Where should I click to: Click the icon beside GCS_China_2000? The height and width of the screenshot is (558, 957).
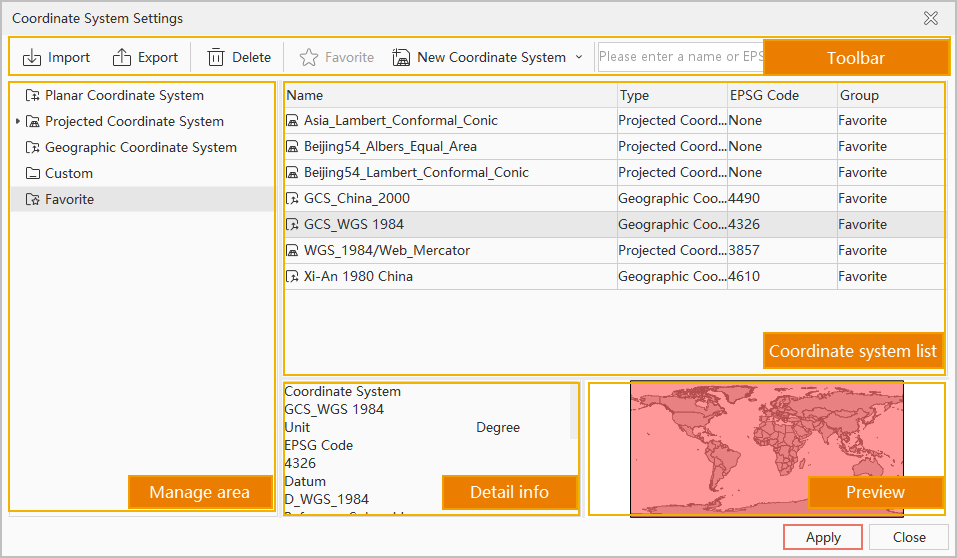[293, 199]
